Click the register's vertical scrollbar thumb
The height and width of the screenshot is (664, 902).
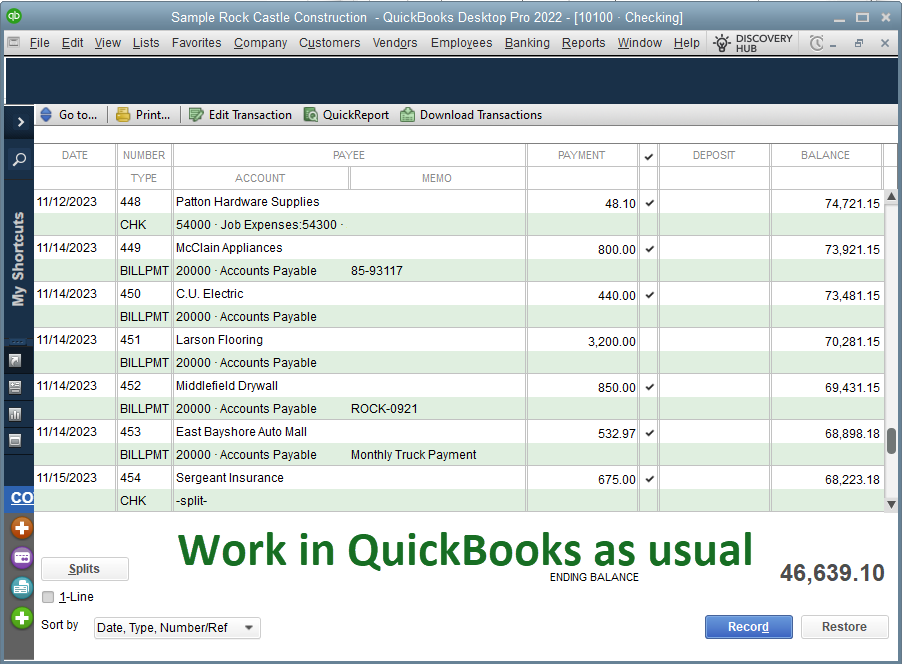(891, 441)
